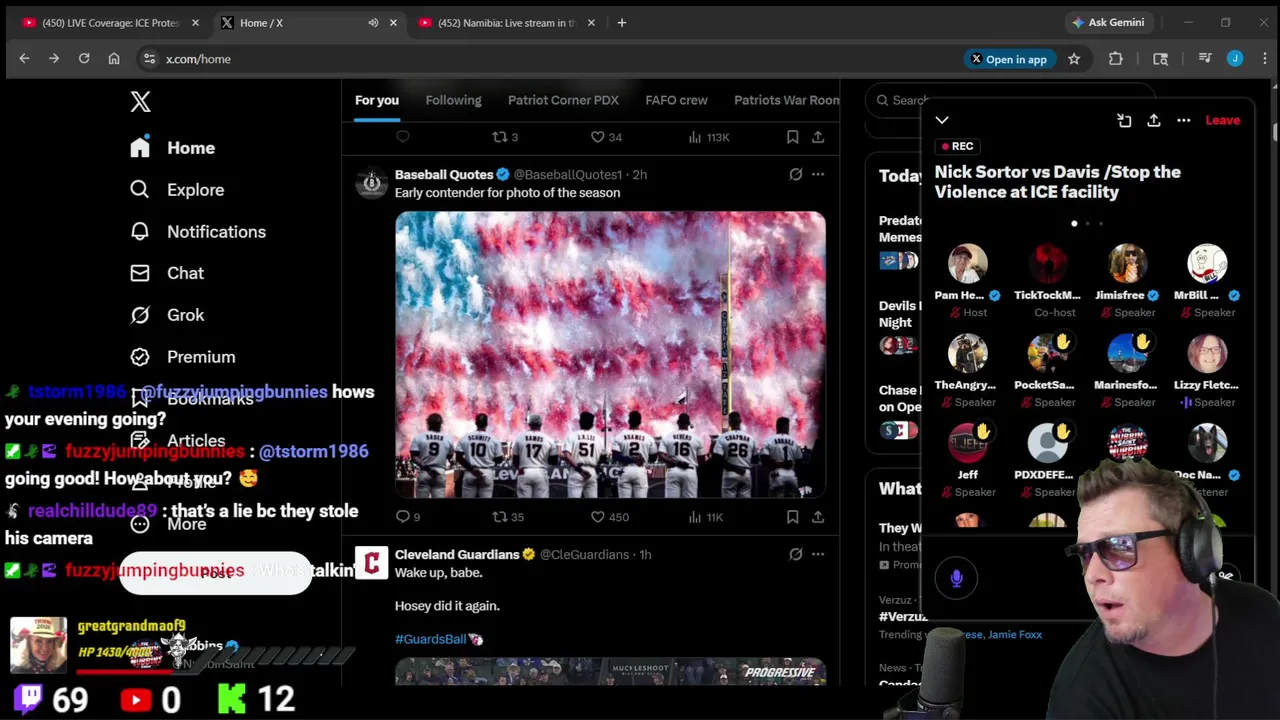Click the X logo in sidebar
The width and height of the screenshot is (1280, 720).
tap(140, 101)
